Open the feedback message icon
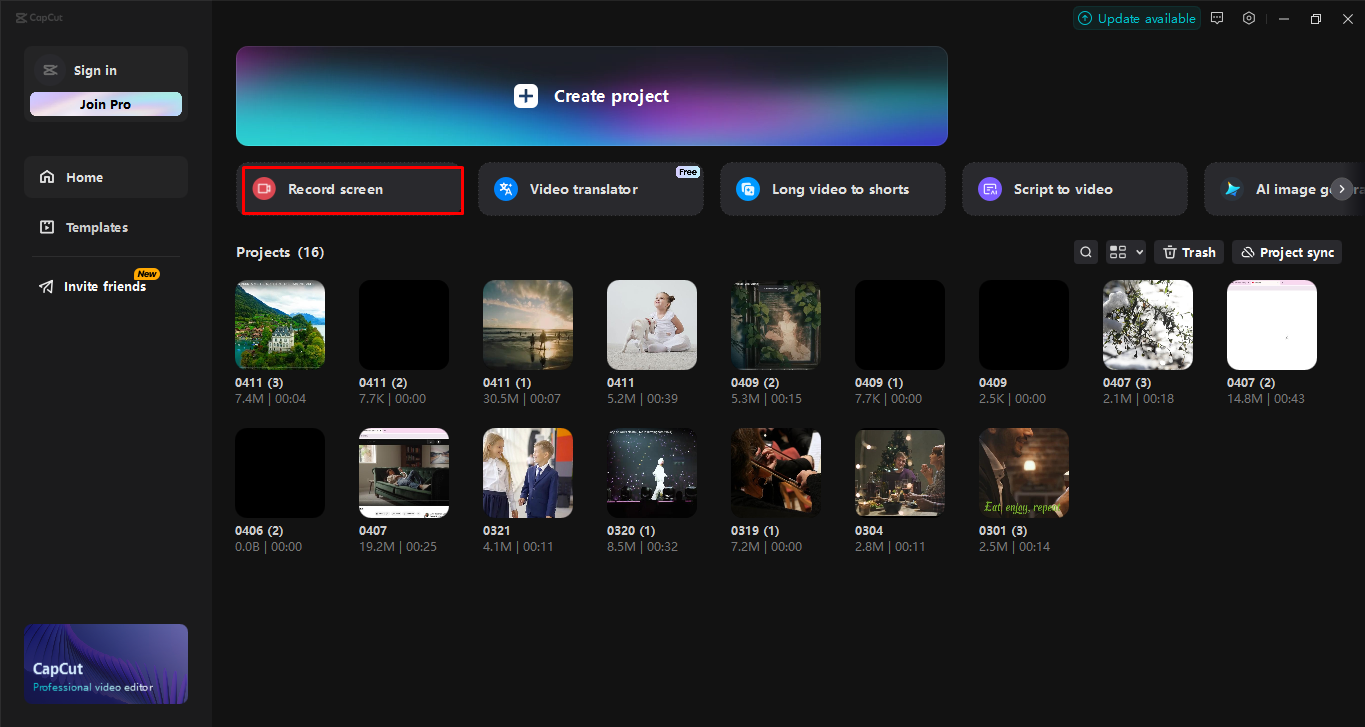This screenshot has height=727, width=1365. [x=1217, y=18]
